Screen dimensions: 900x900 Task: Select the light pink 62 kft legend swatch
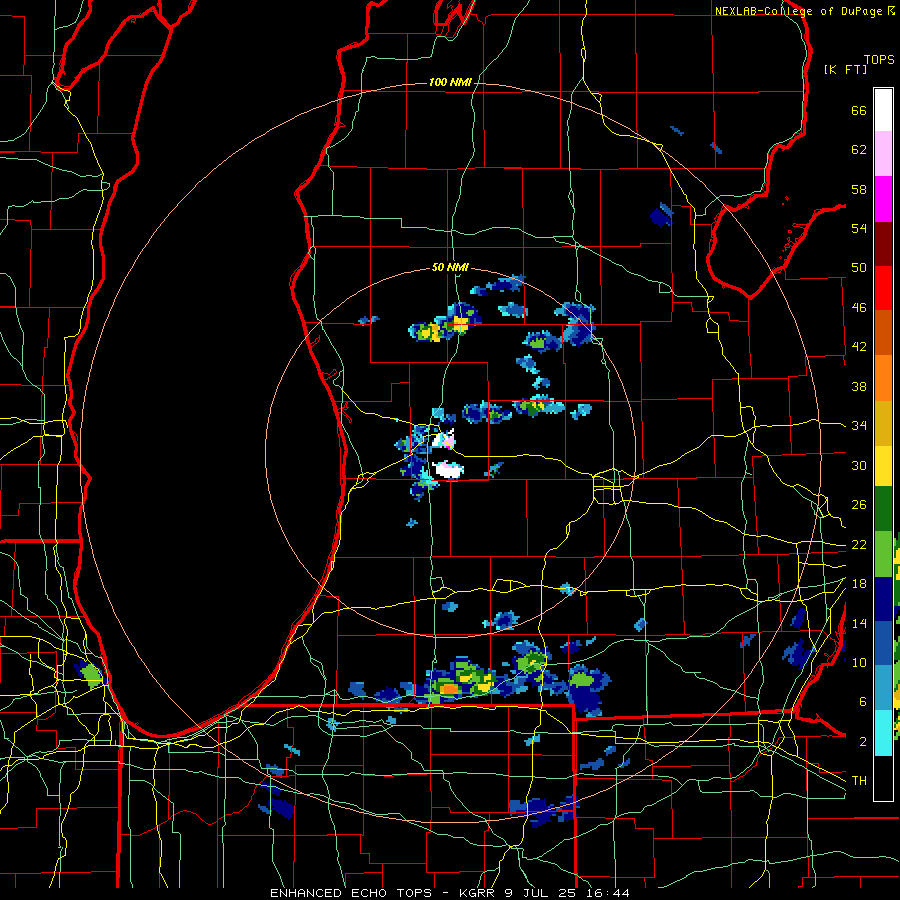click(x=883, y=154)
